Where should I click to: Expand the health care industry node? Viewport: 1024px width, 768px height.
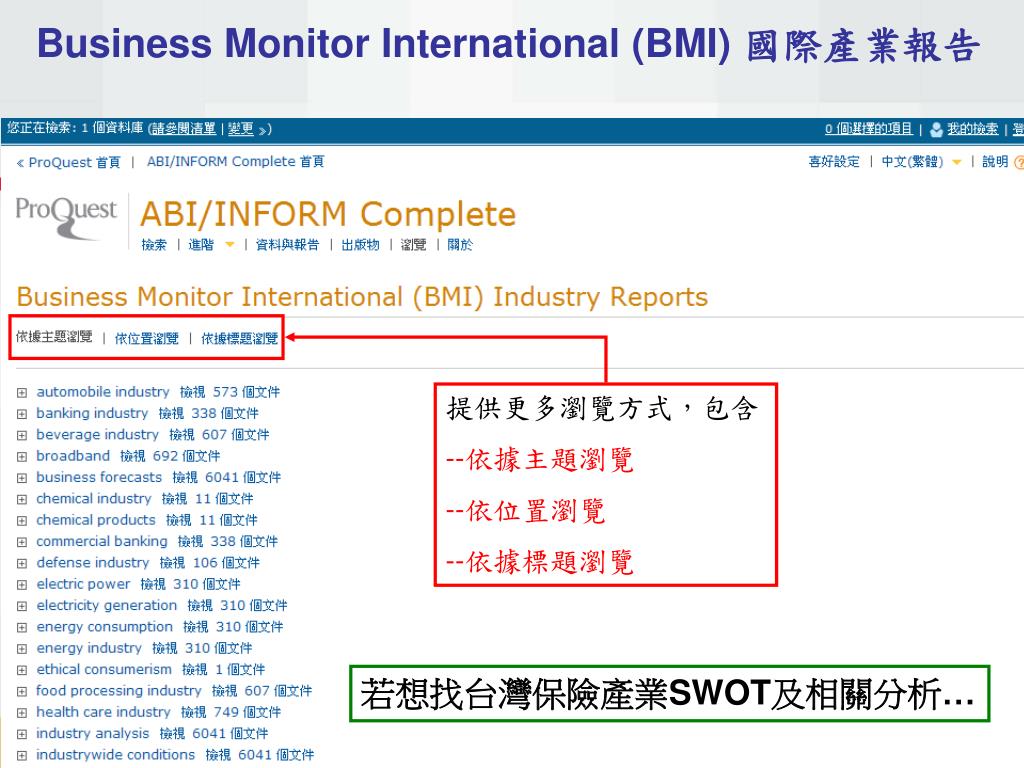point(22,713)
